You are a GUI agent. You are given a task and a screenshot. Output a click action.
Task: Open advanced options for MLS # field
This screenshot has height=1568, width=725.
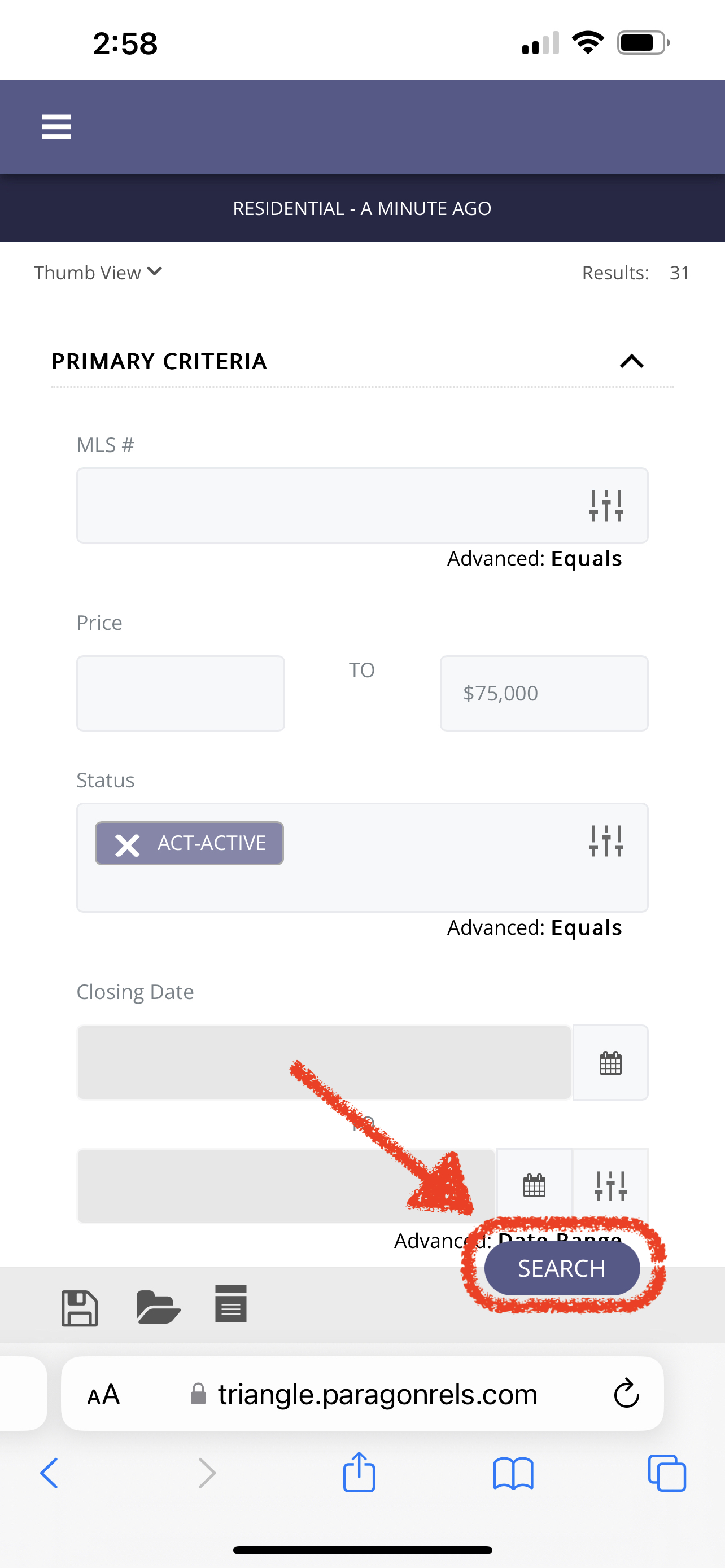coord(606,505)
